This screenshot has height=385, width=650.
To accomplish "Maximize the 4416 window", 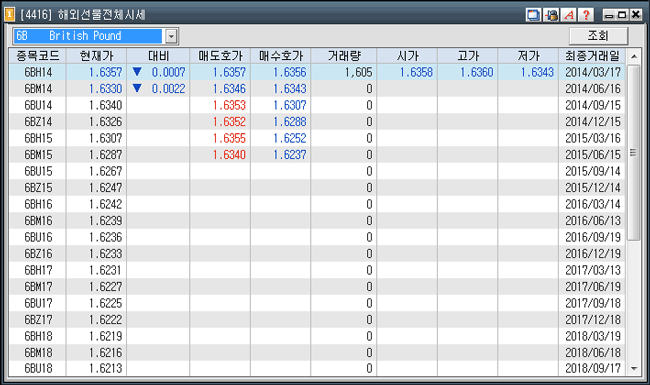I will (x=622, y=15).
